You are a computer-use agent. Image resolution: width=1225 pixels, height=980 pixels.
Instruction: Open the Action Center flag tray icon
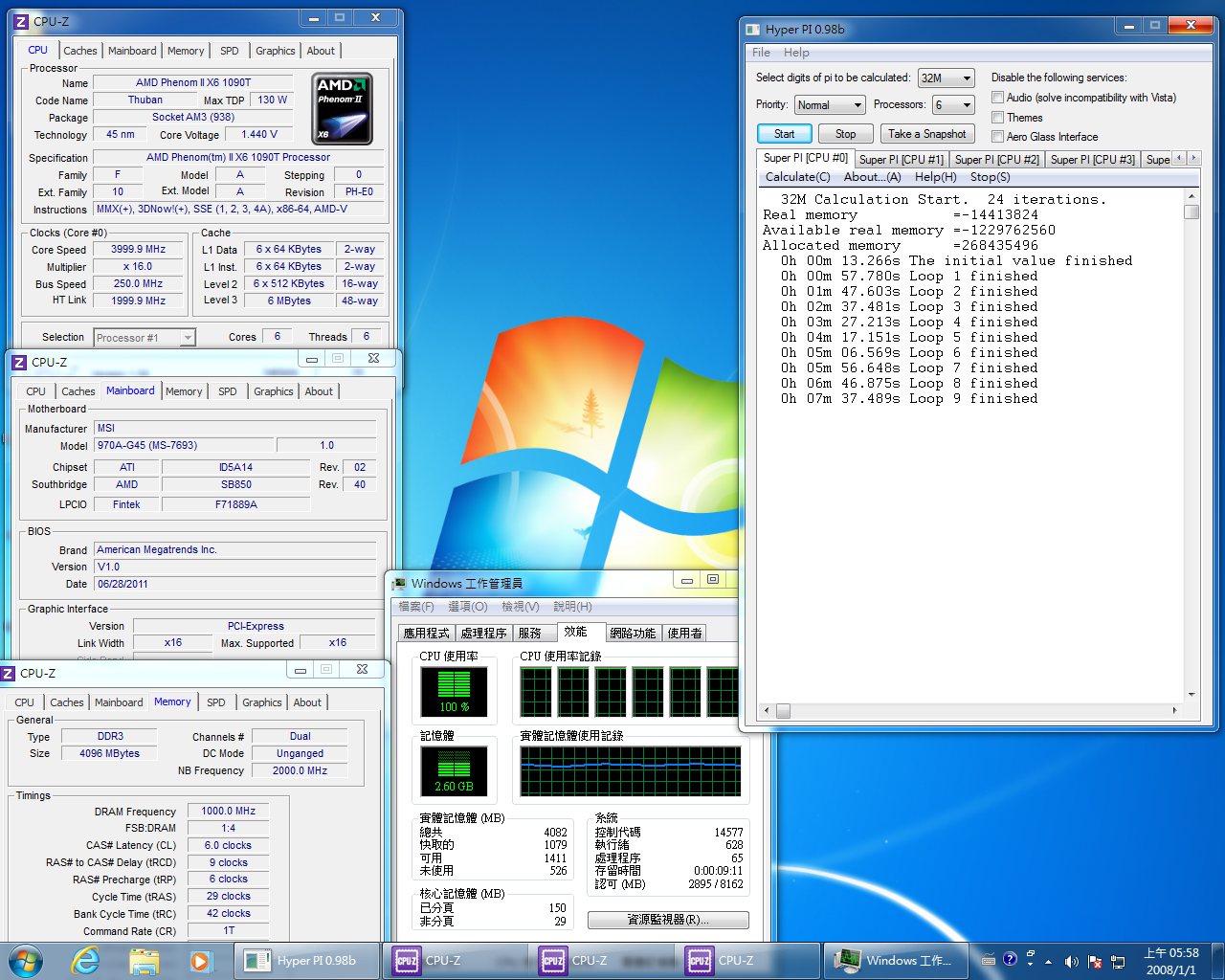click(x=1095, y=961)
